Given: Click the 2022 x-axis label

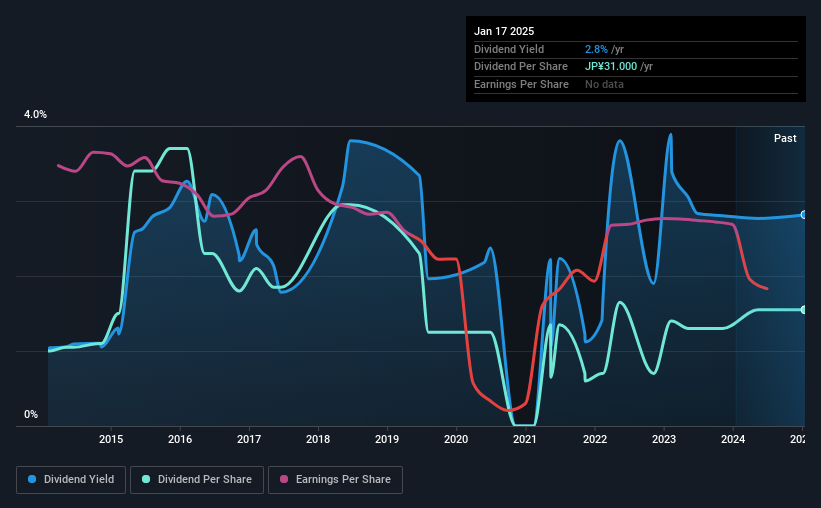Looking at the screenshot, I should pos(595,439).
